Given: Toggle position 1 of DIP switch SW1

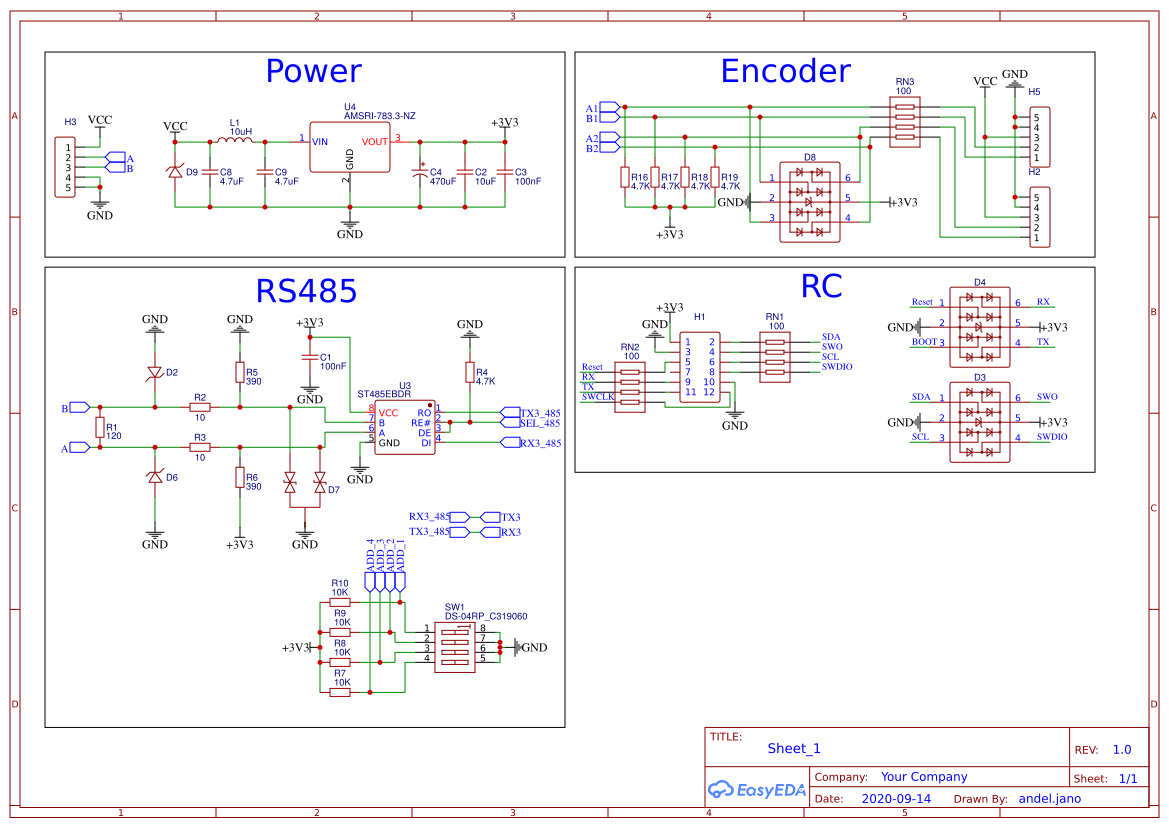Looking at the screenshot, I should click(455, 631).
